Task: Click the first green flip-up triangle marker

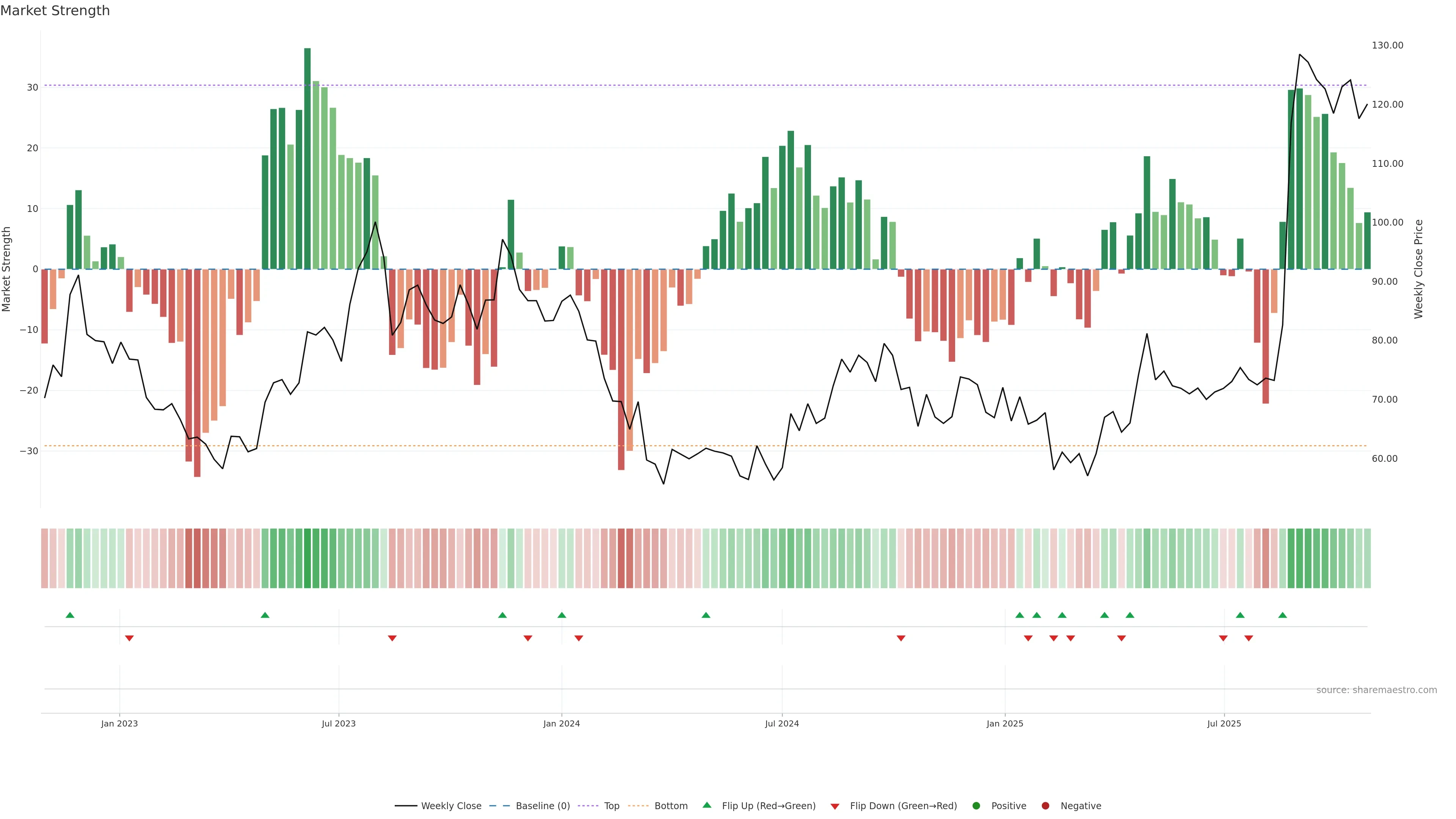Action: [70, 615]
